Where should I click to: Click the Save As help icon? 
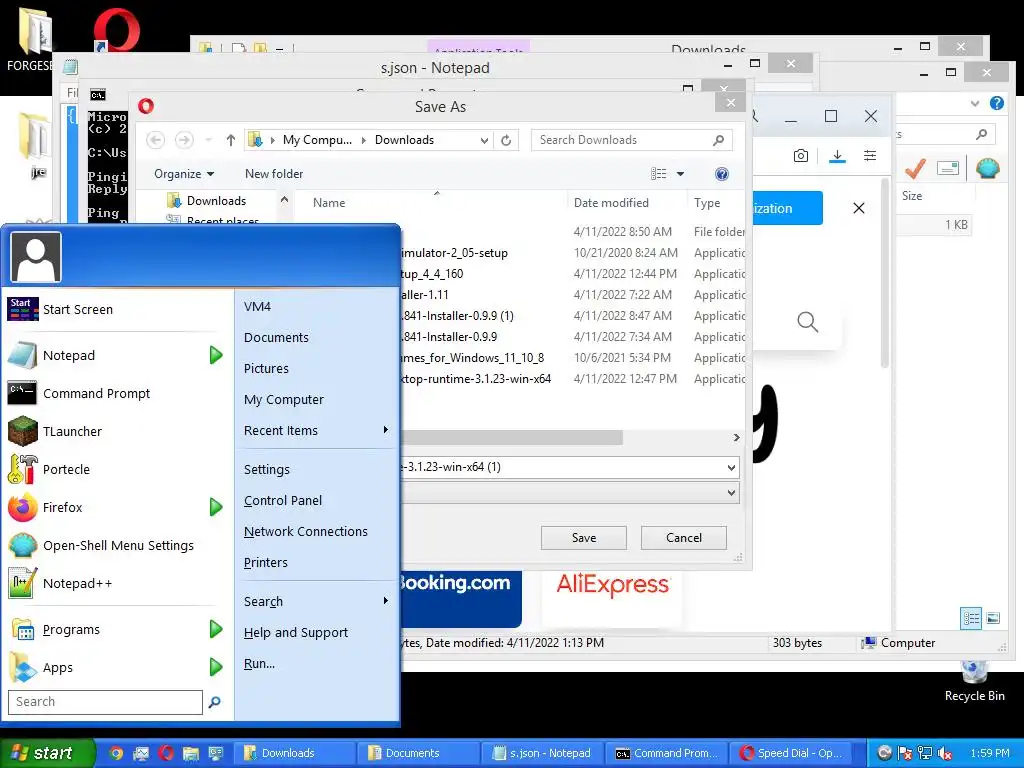point(722,174)
